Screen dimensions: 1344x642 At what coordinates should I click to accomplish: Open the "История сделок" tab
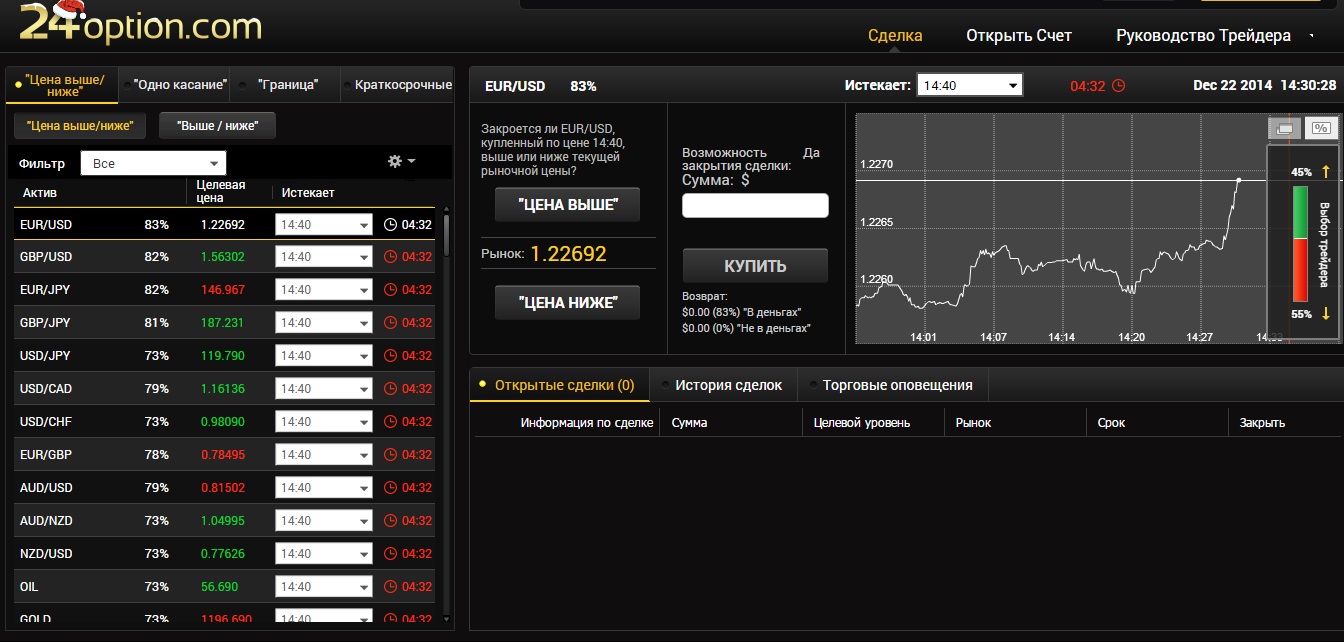pyautogui.click(x=727, y=385)
